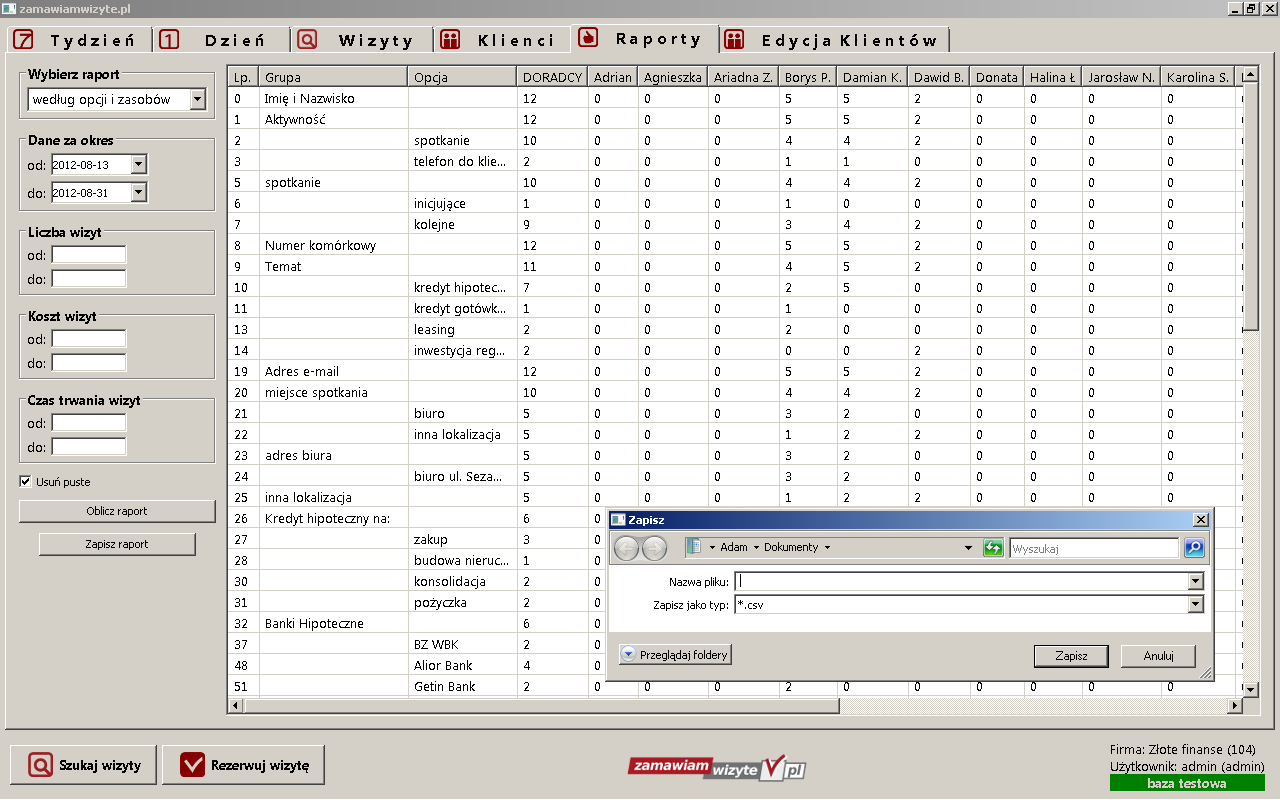Click Czas trwania wizyt 'od' field
The height and width of the screenshot is (800, 1280).
[89, 423]
